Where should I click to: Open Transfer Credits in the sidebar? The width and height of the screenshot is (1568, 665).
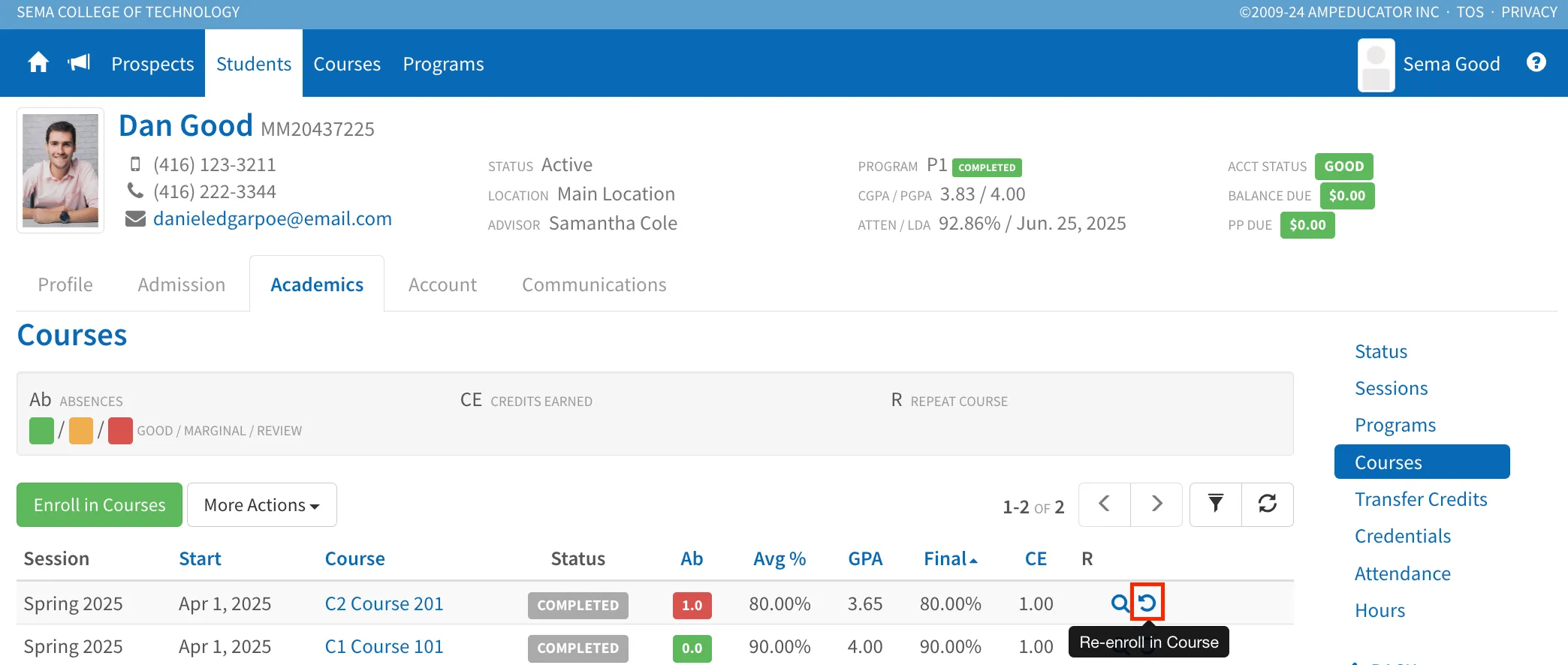click(1421, 500)
